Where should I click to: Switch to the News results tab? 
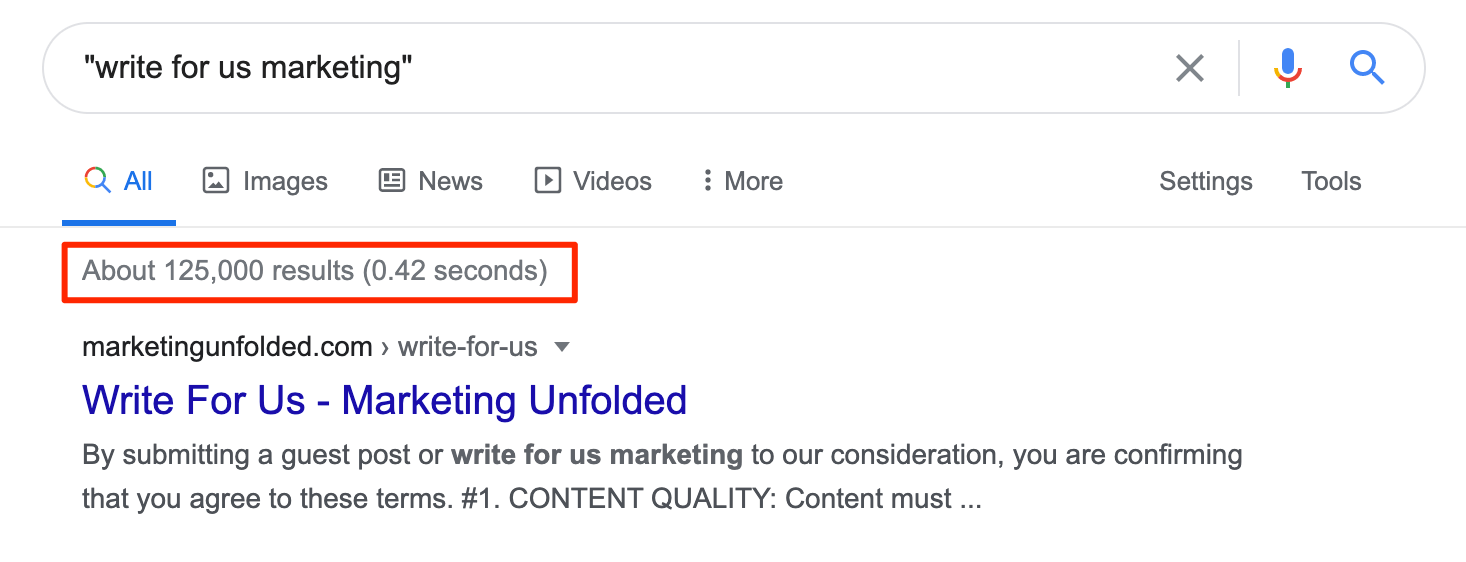coord(450,181)
